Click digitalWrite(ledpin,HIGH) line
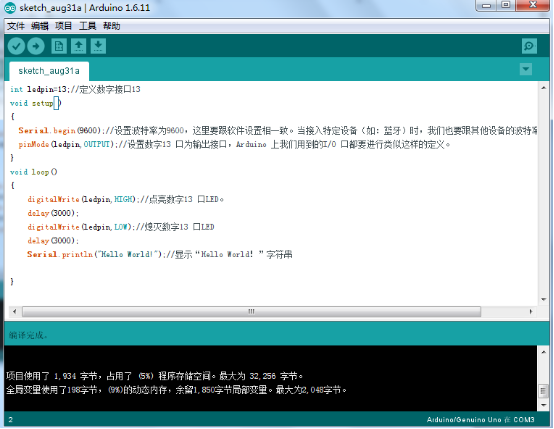Image resolution: width=554 pixels, height=429 pixels. click(x=125, y=200)
